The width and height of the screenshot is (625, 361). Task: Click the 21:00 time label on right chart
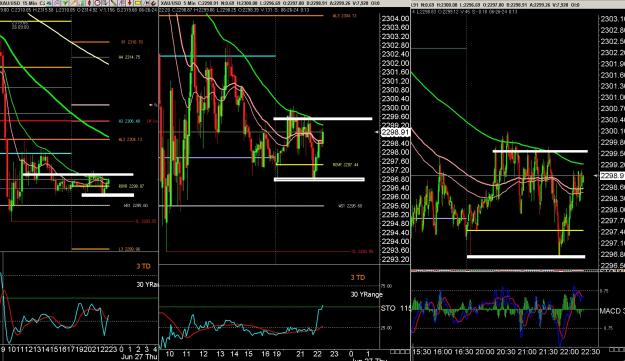pos(527,352)
